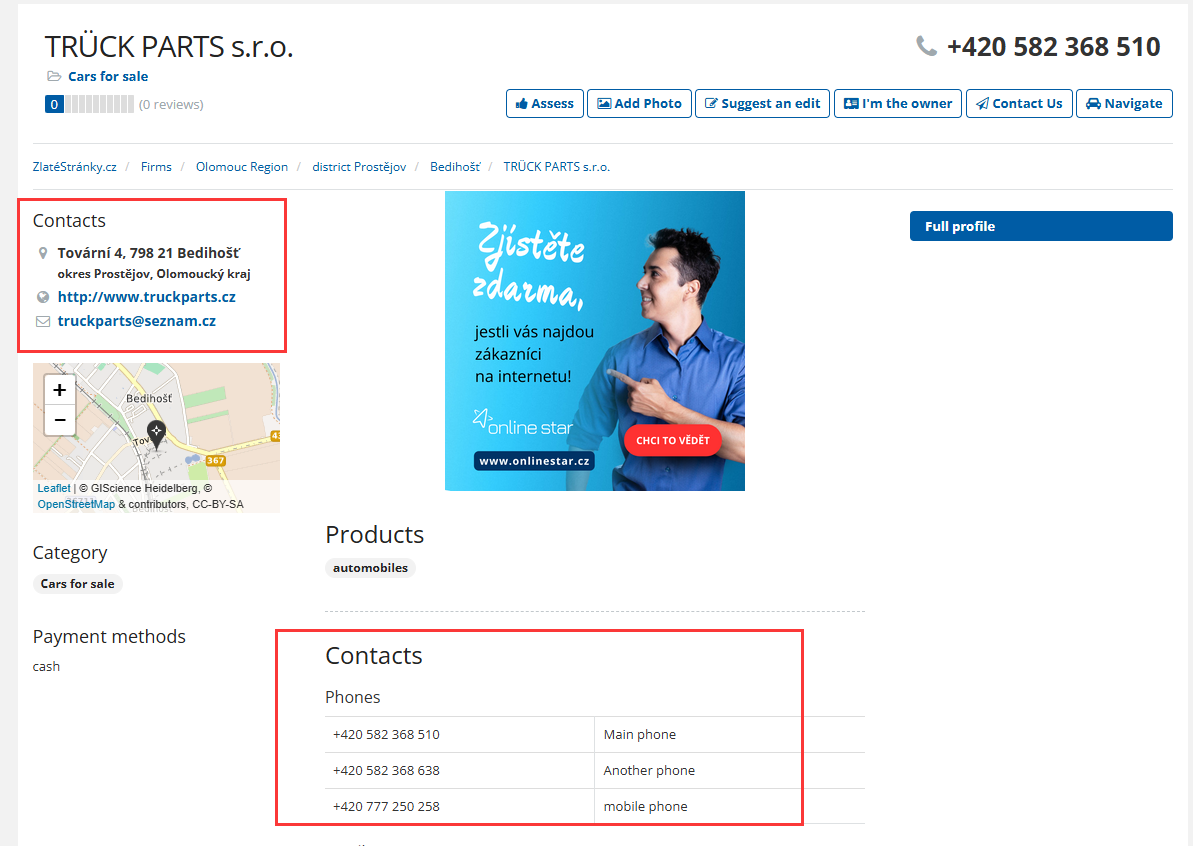Zoom out on the map
The image size is (1193, 846).
(x=59, y=420)
